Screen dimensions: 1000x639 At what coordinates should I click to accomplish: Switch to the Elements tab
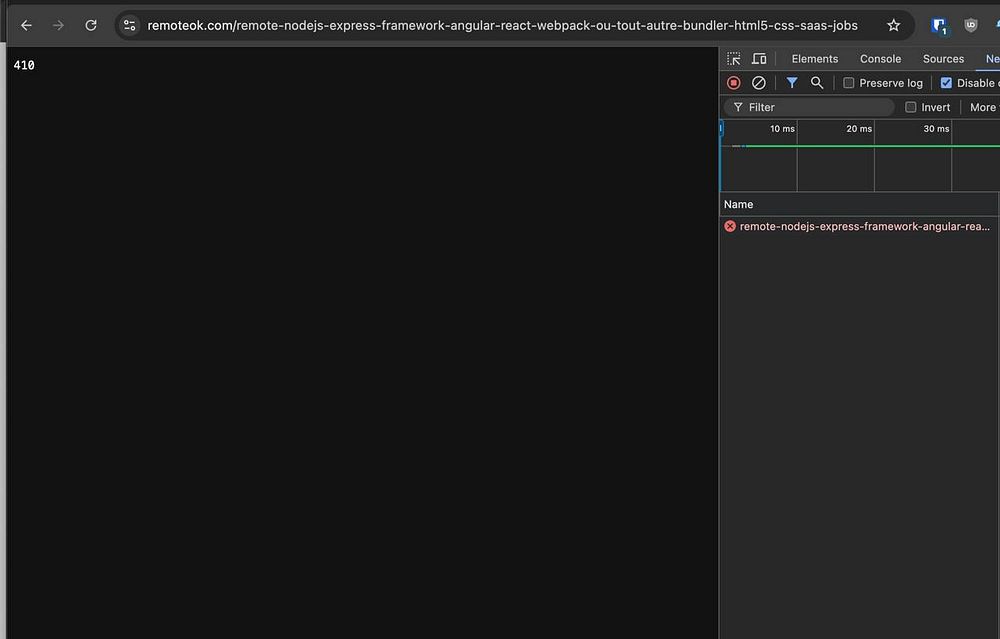814,59
